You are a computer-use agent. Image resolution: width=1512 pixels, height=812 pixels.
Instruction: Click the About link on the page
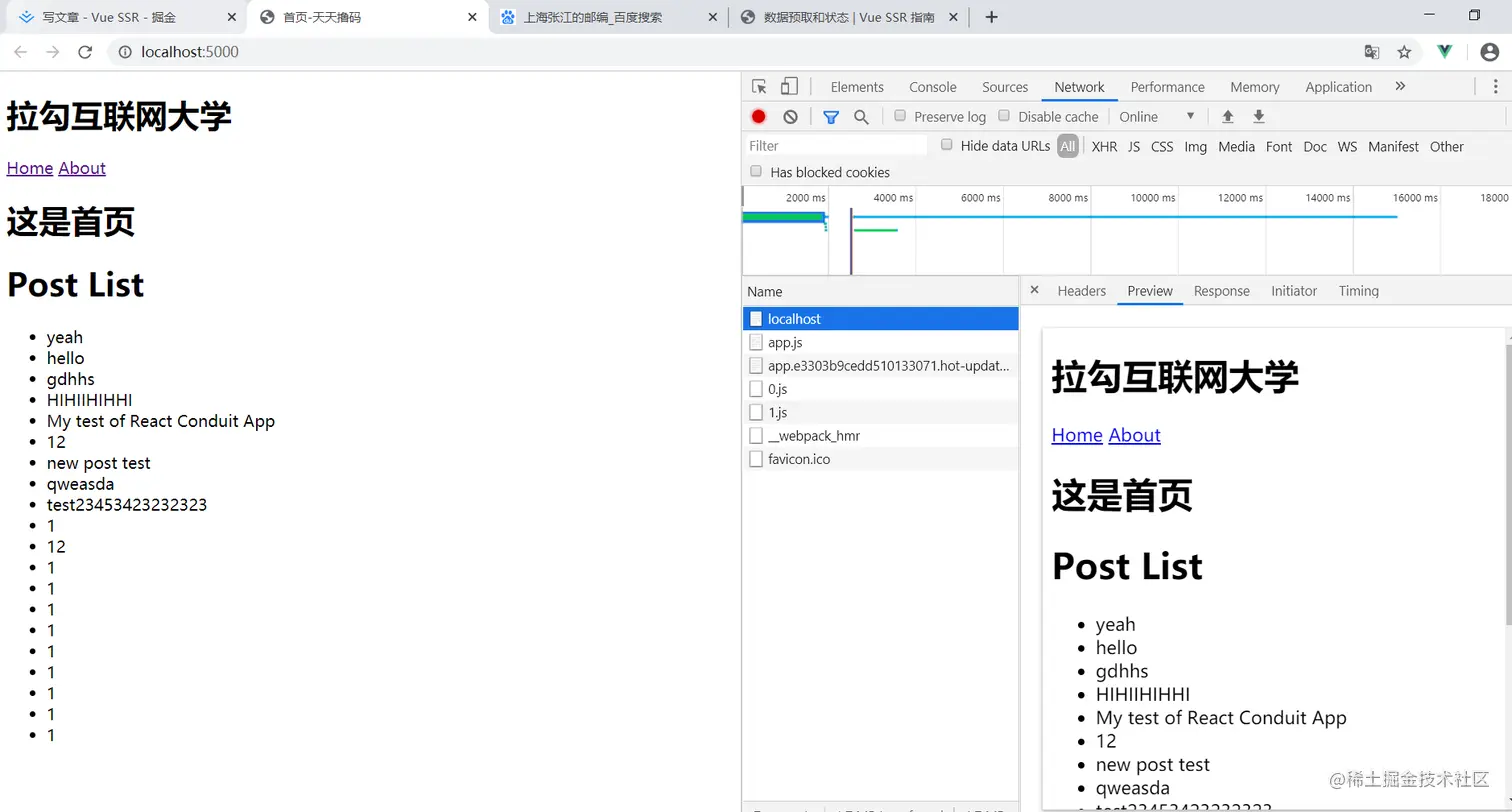tap(82, 168)
